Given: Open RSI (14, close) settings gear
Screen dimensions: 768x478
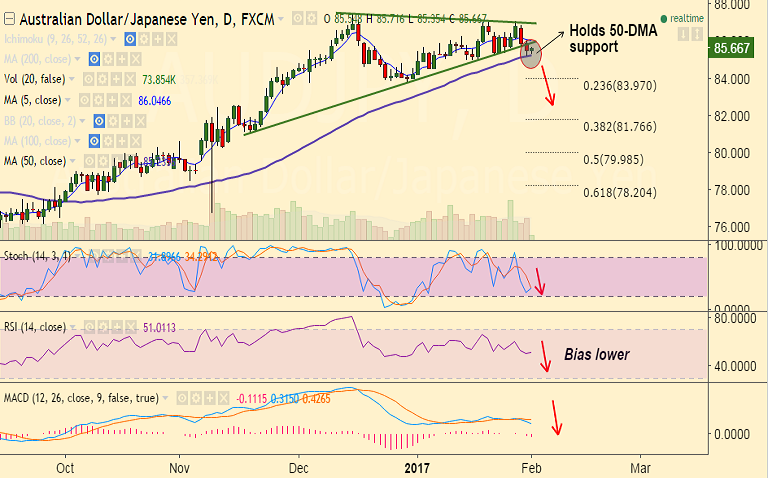Looking at the screenshot, I should coord(103,327).
